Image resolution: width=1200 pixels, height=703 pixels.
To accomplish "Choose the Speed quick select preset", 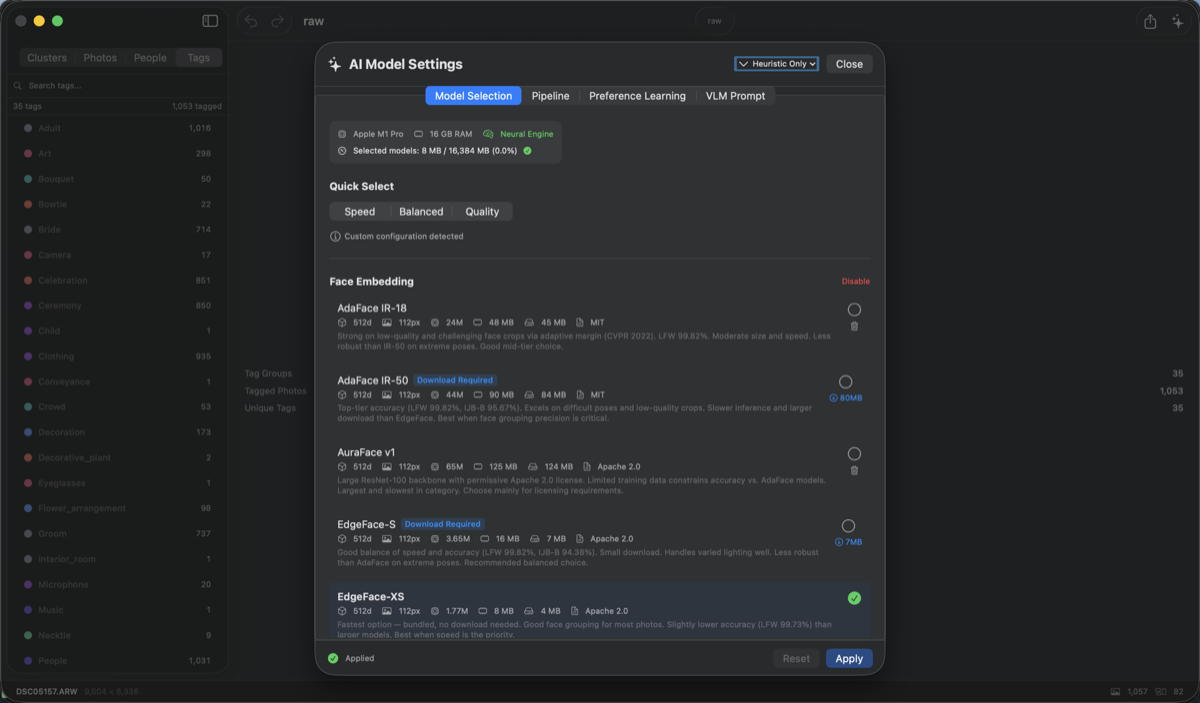I will [x=360, y=212].
